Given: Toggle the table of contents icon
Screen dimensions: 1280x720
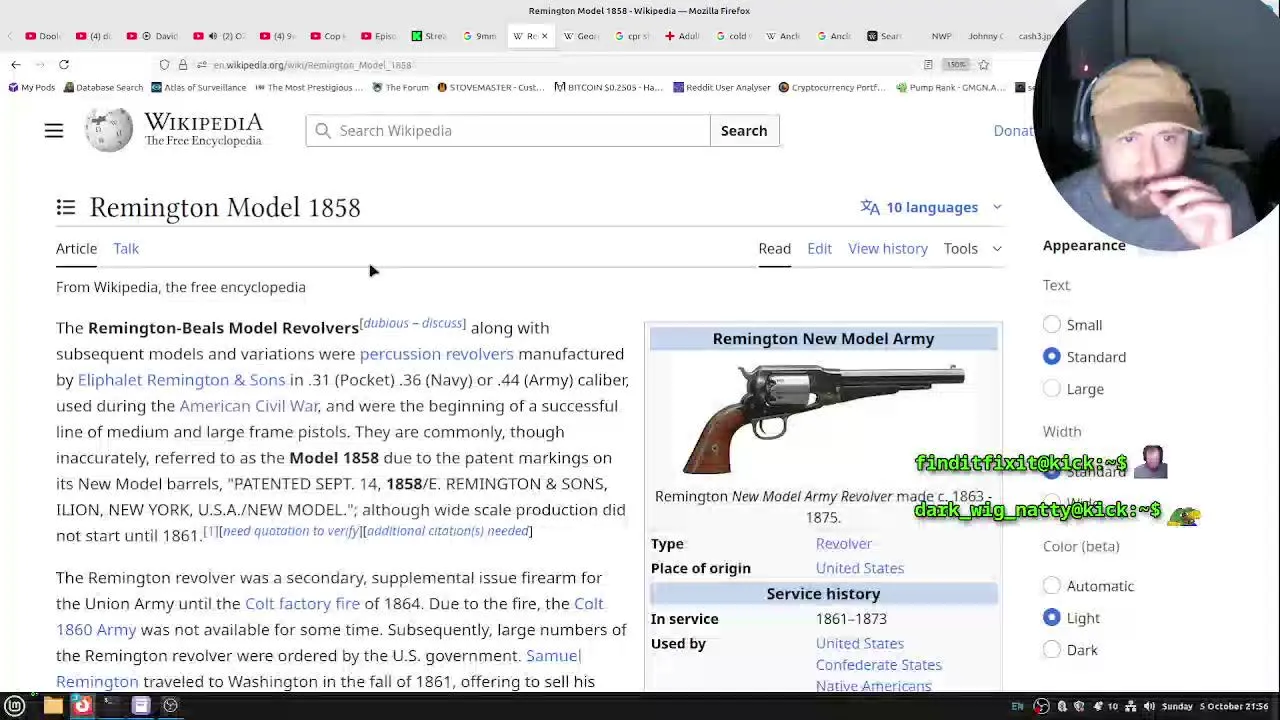Looking at the screenshot, I should click(66, 207).
